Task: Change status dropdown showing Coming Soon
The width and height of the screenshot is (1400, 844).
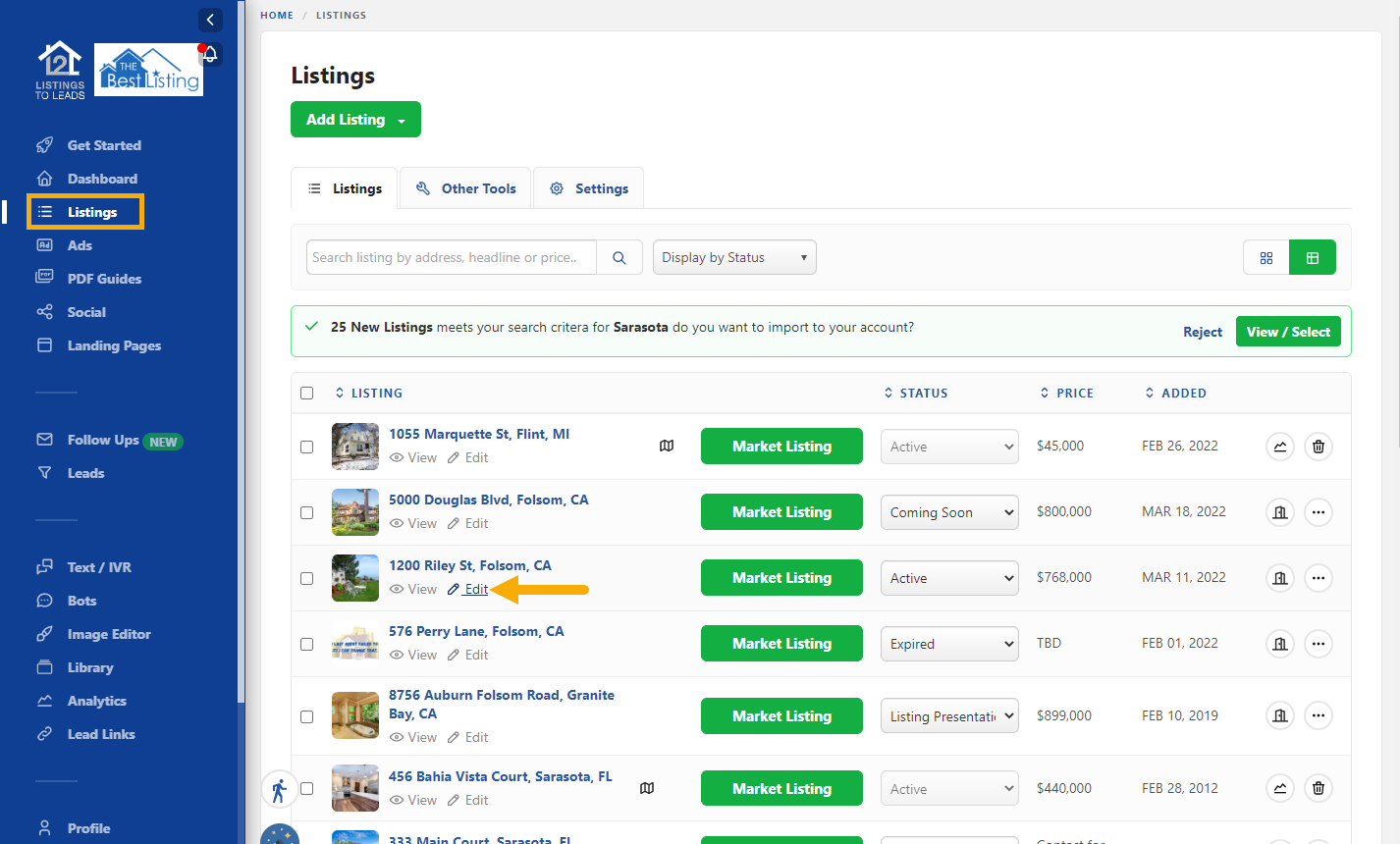Action: click(x=949, y=512)
